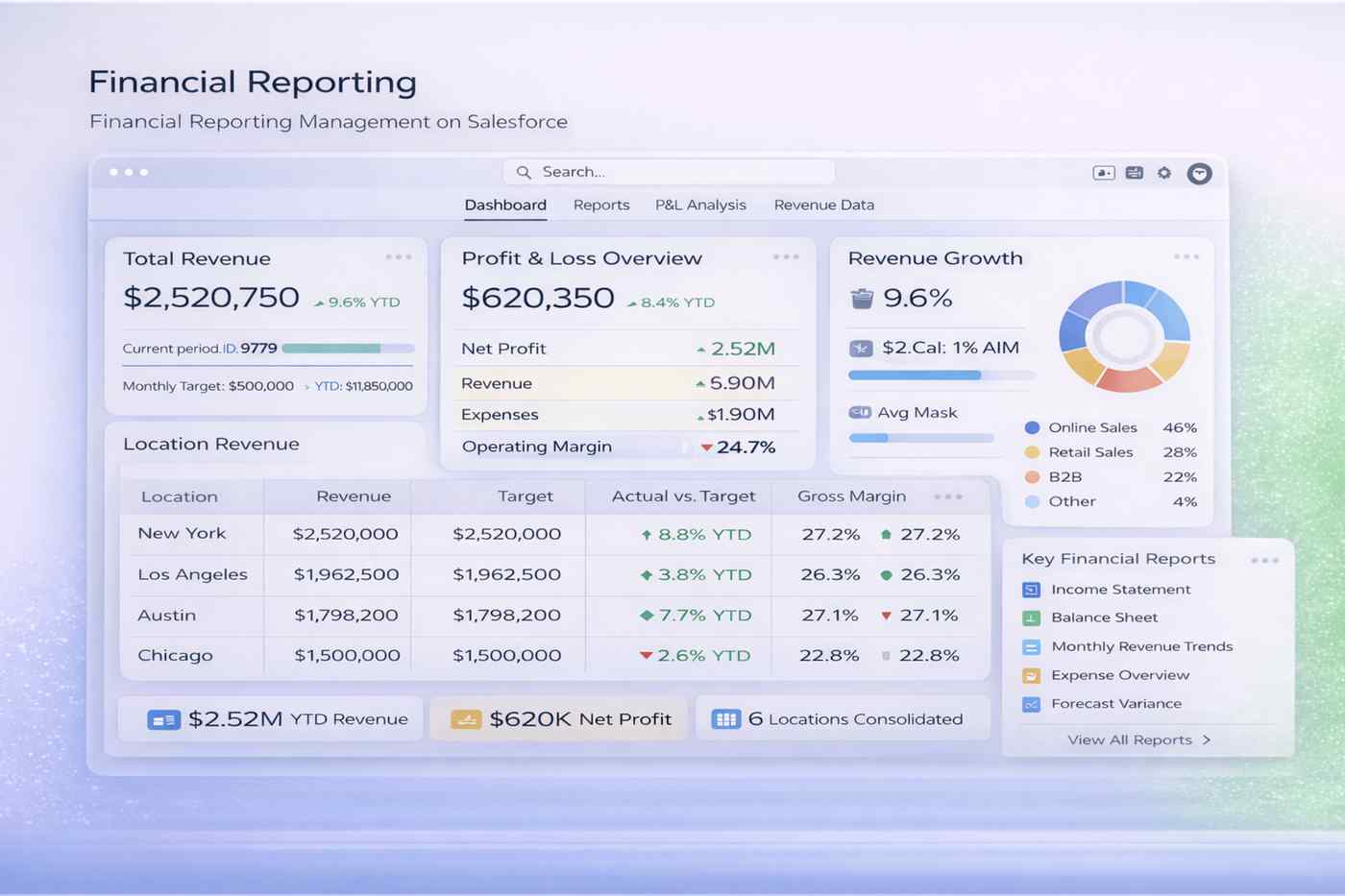Open the settings gear icon
Image resolution: width=1345 pixels, height=896 pixels.
pyautogui.click(x=1164, y=173)
